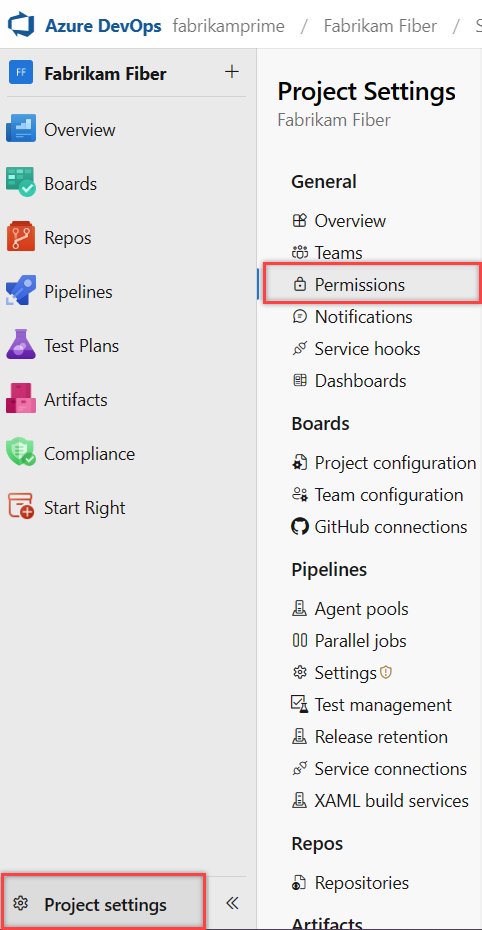Click the Fabrikam Fiber breadcrumb link

click(381, 26)
